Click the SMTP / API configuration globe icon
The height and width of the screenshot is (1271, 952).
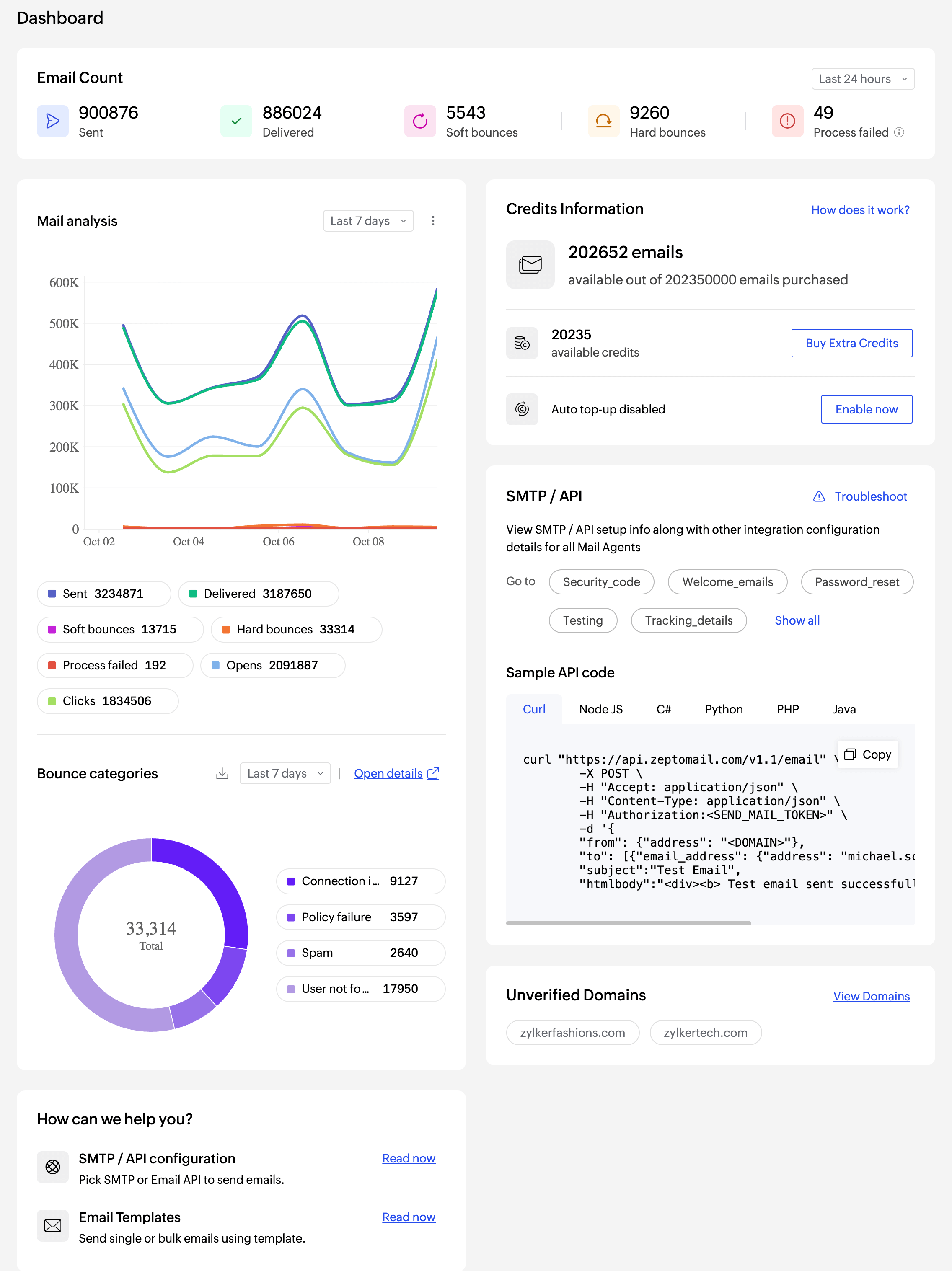point(52,1168)
